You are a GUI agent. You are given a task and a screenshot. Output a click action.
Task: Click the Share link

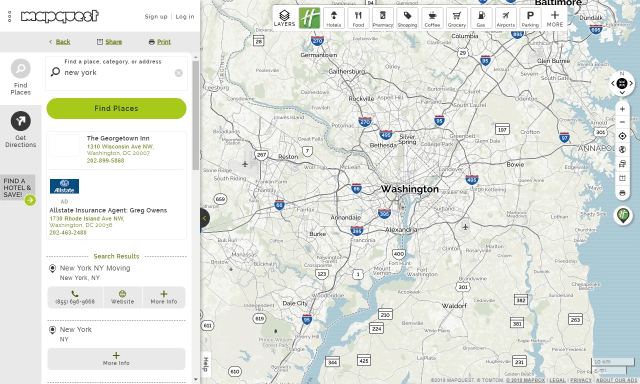(x=113, y=42)
